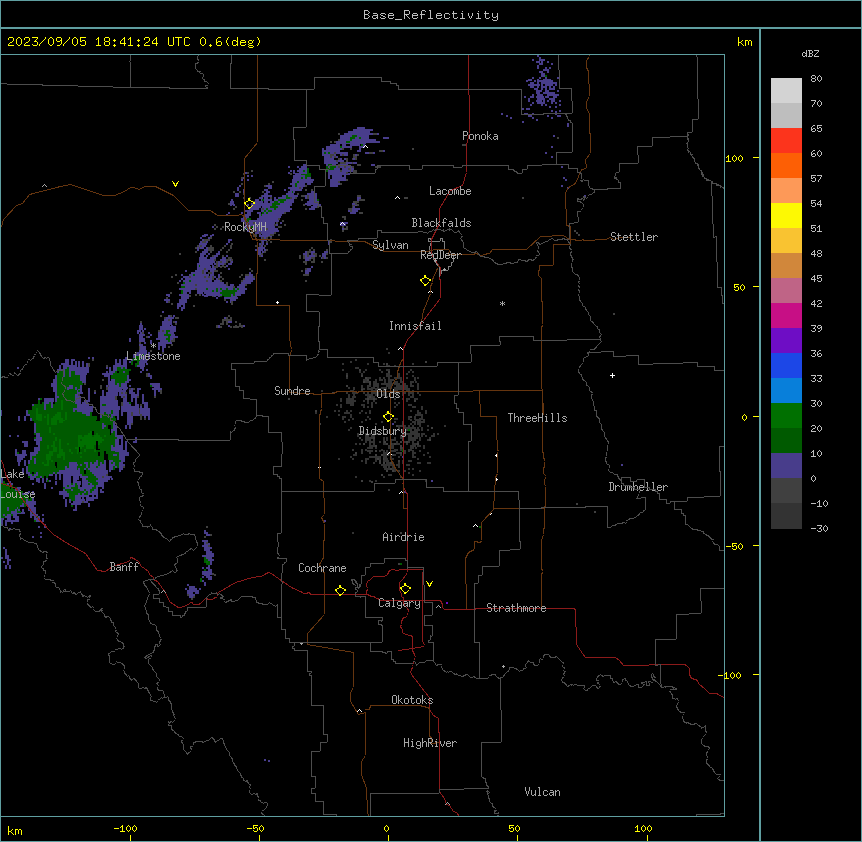The height and width of the screenshot is (842, 862).
Task: Click the Banff label
Action: click(x=124, y=567)
